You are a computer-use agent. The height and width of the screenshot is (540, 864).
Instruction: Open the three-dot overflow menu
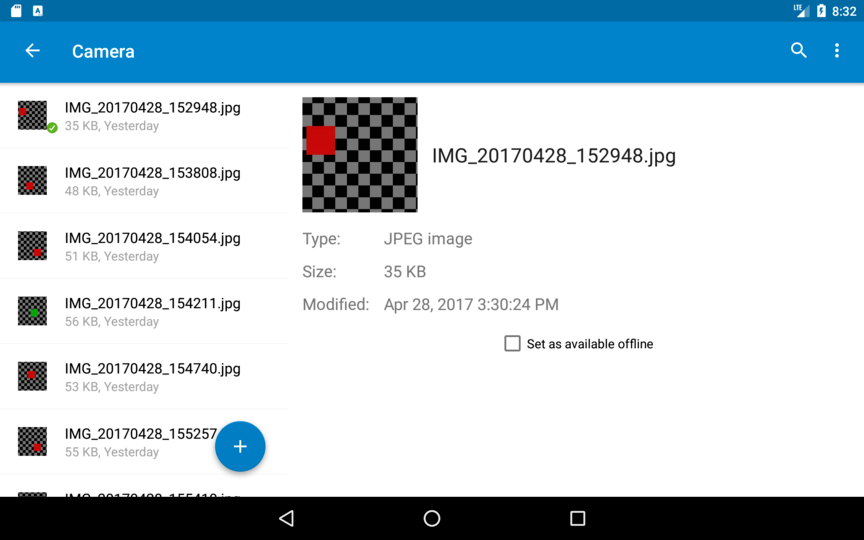[836, 51]
